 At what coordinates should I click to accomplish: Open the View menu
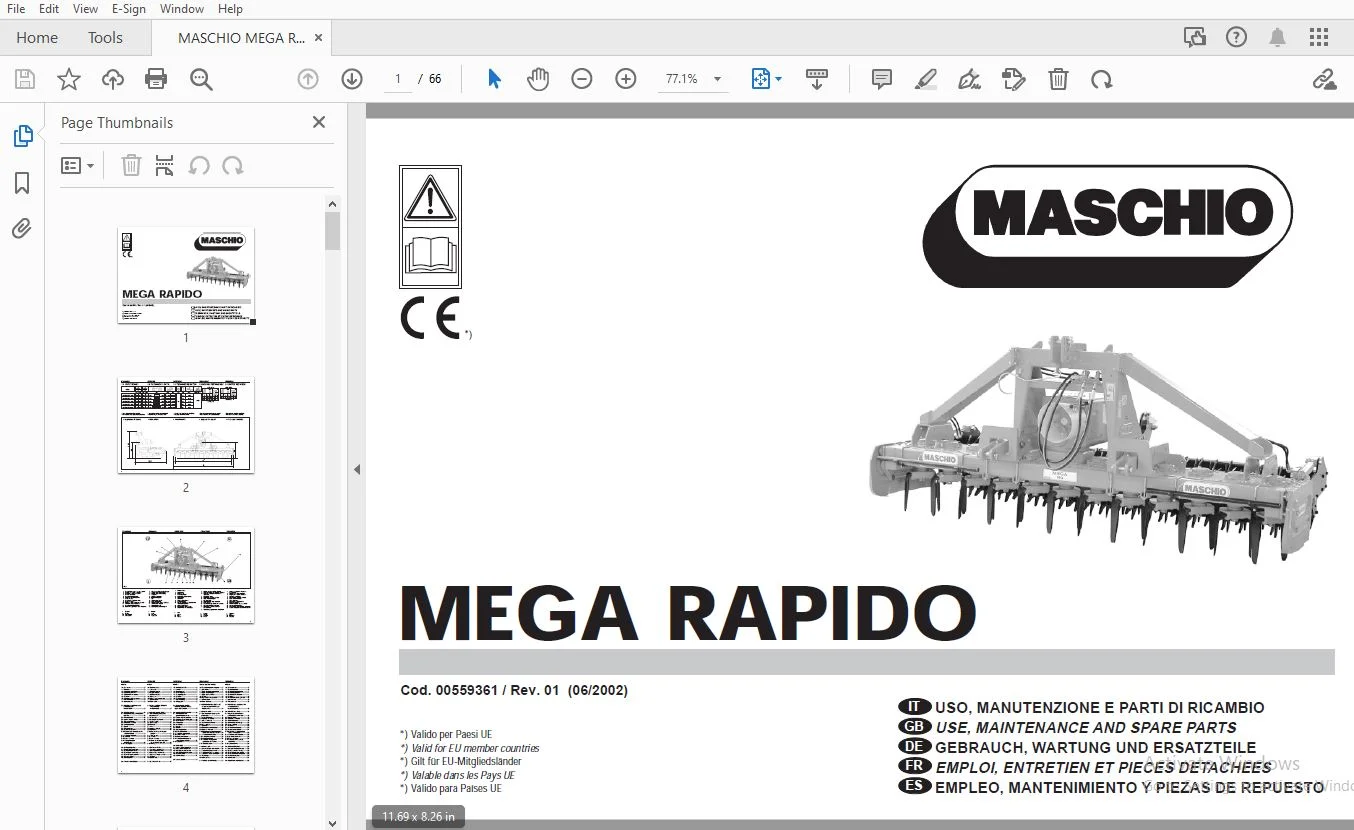coord(86,9)
